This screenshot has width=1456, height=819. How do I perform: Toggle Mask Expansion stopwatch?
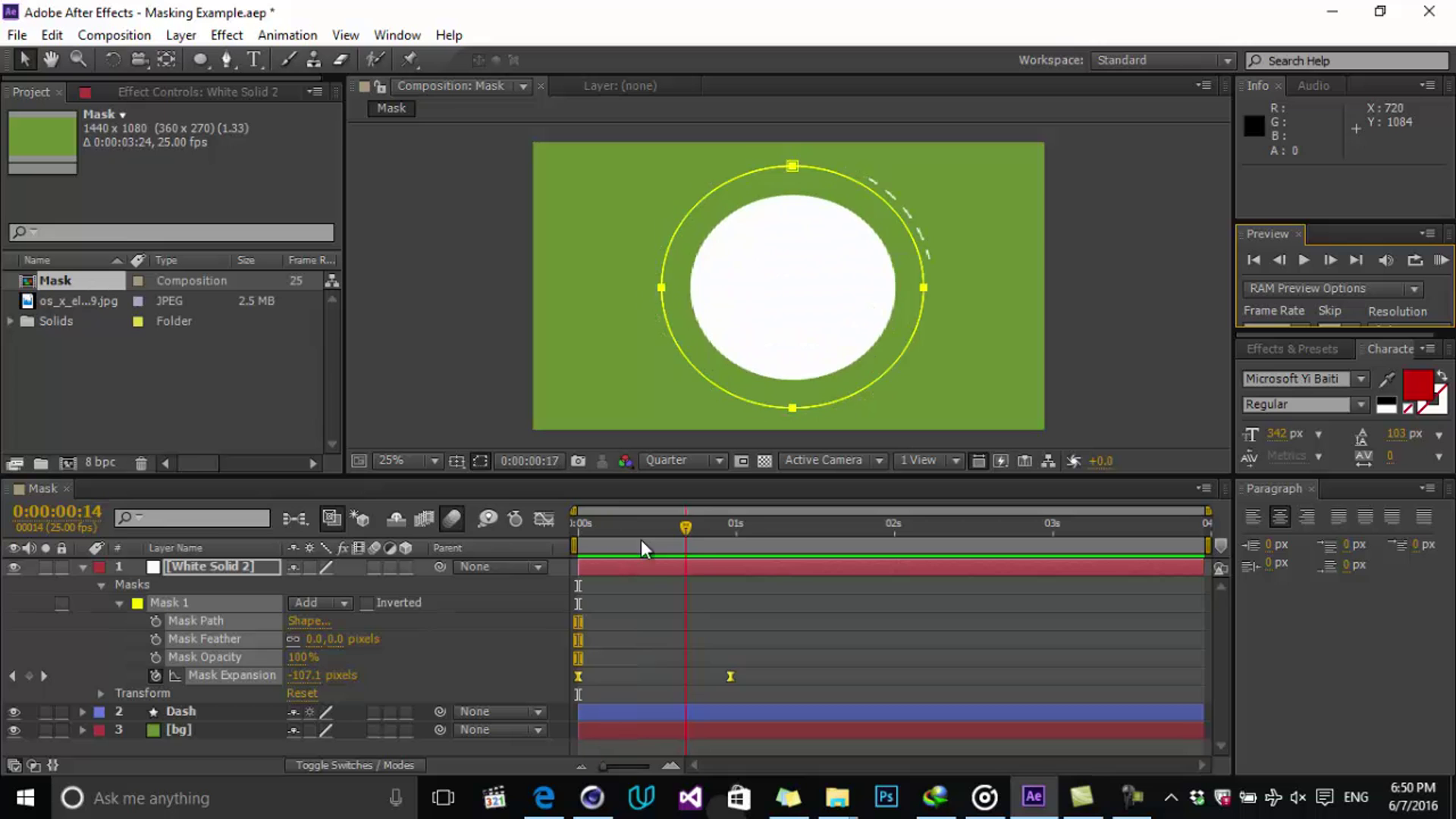155,675
